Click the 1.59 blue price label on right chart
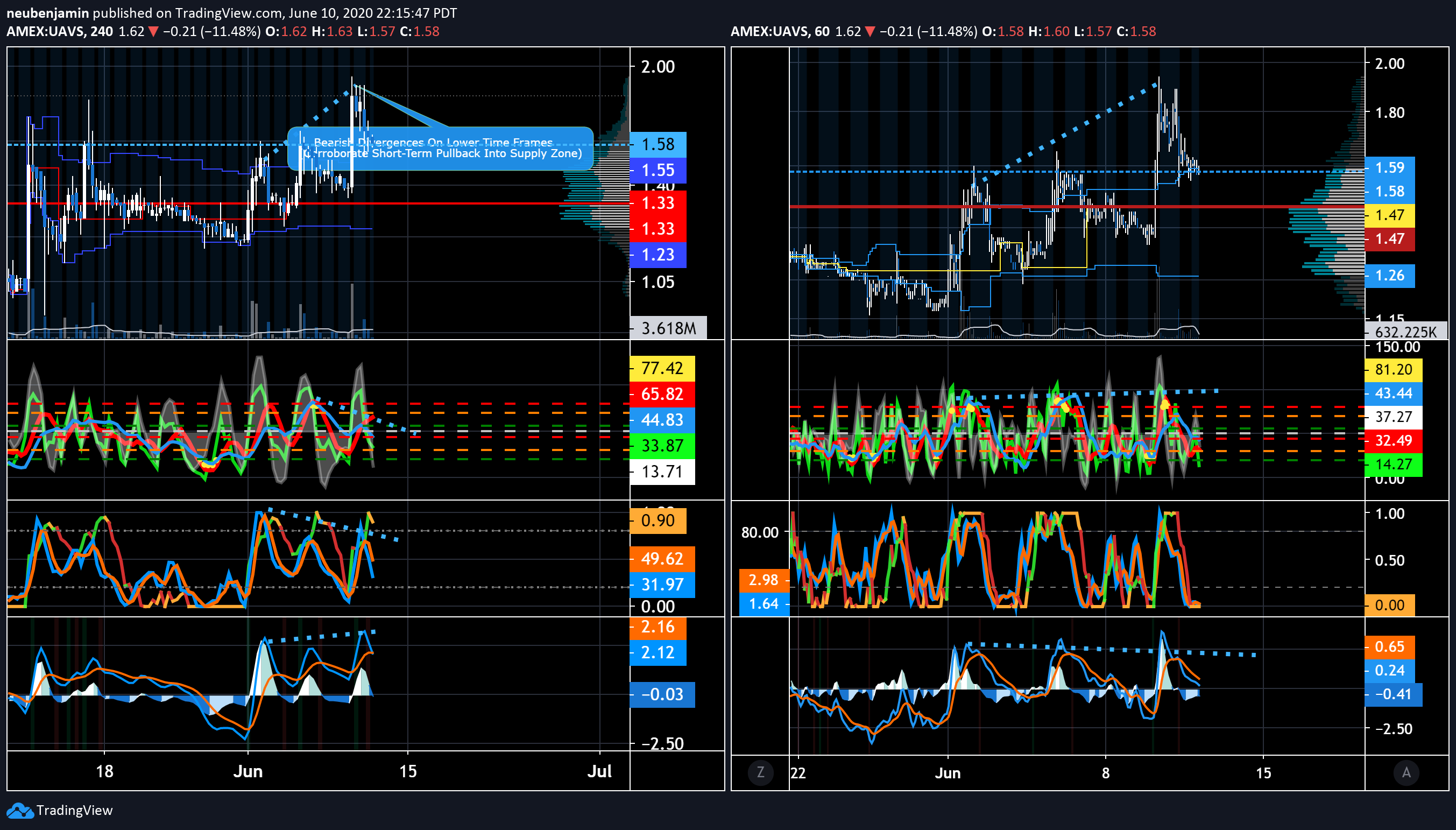The image size is (1456, 830). click(x=1390, y=167)
